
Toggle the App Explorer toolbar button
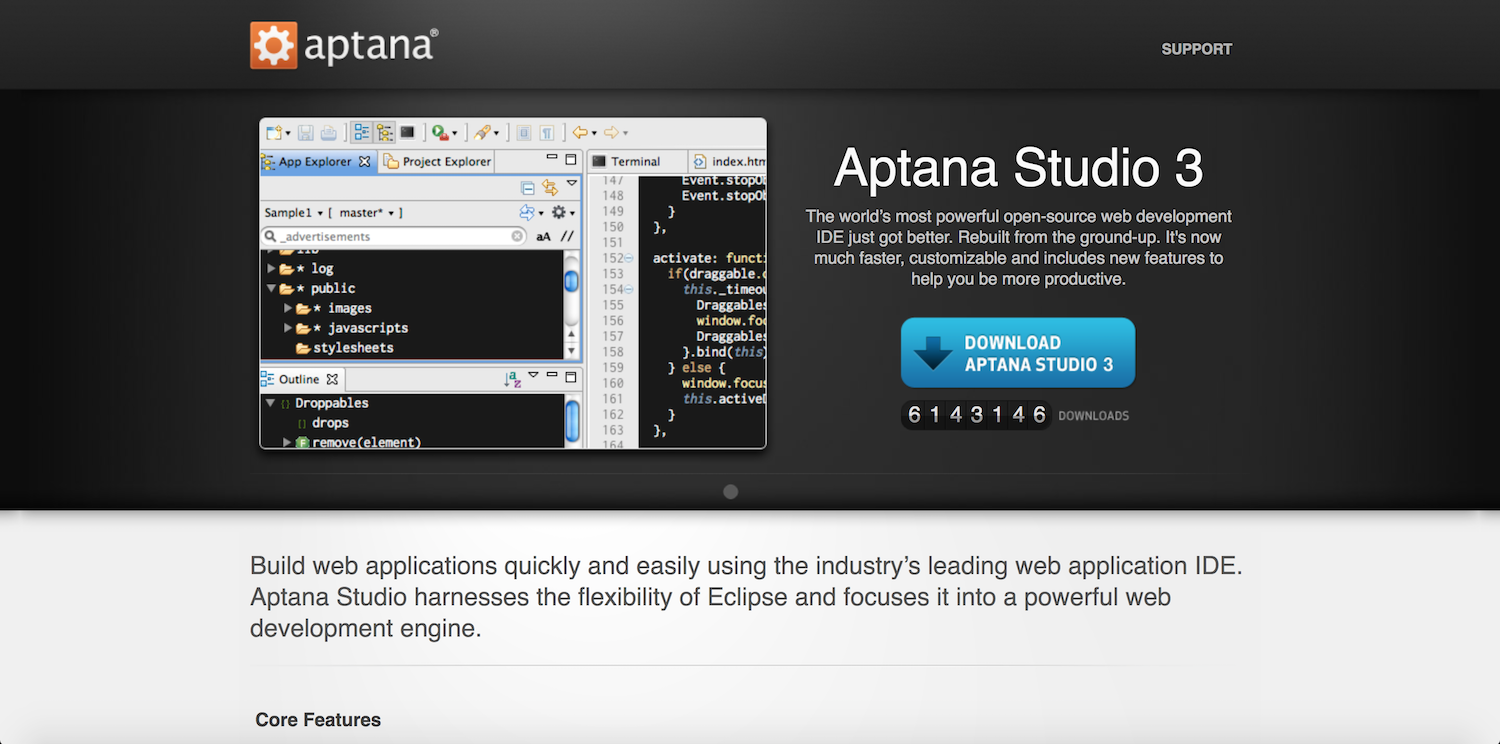pos(361,132)
